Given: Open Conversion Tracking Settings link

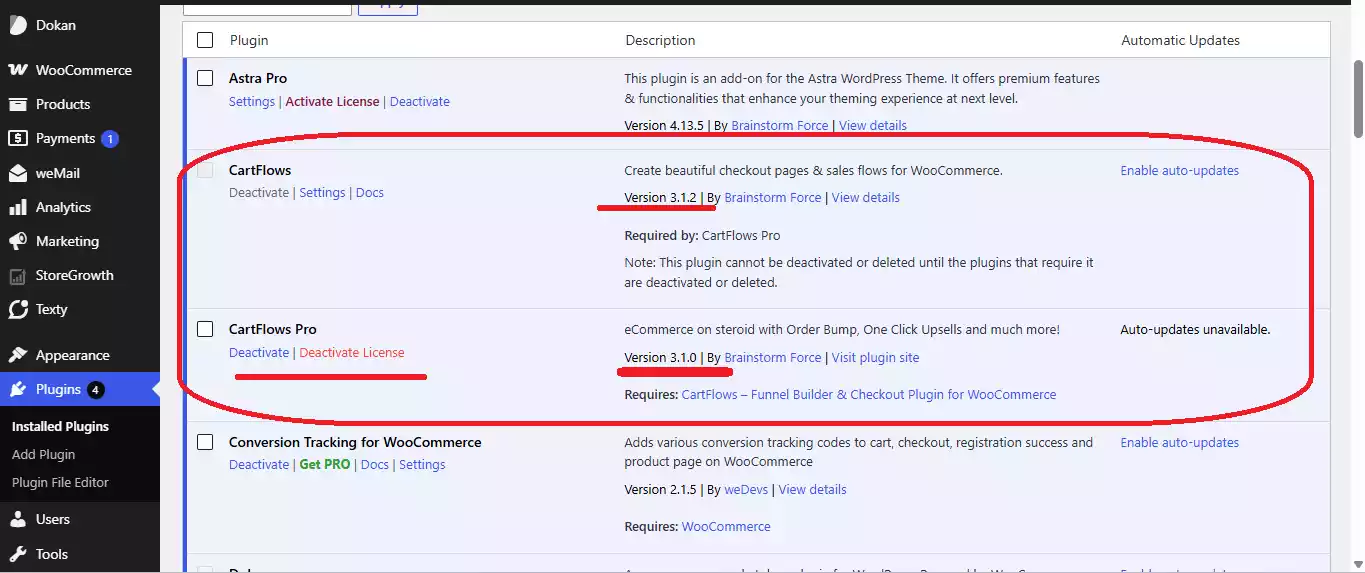Looking at the screenshot, I should coord(422,464).
